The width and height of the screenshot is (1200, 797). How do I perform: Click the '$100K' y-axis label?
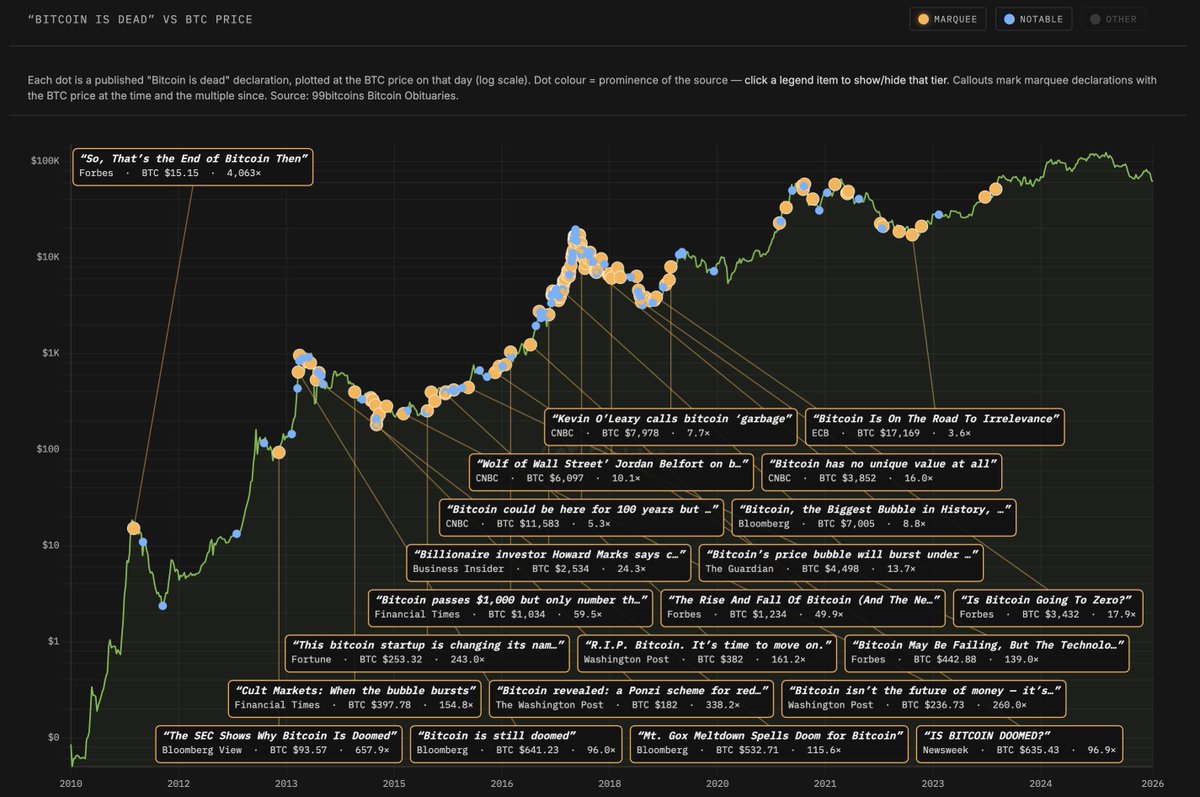click(46, 161)
